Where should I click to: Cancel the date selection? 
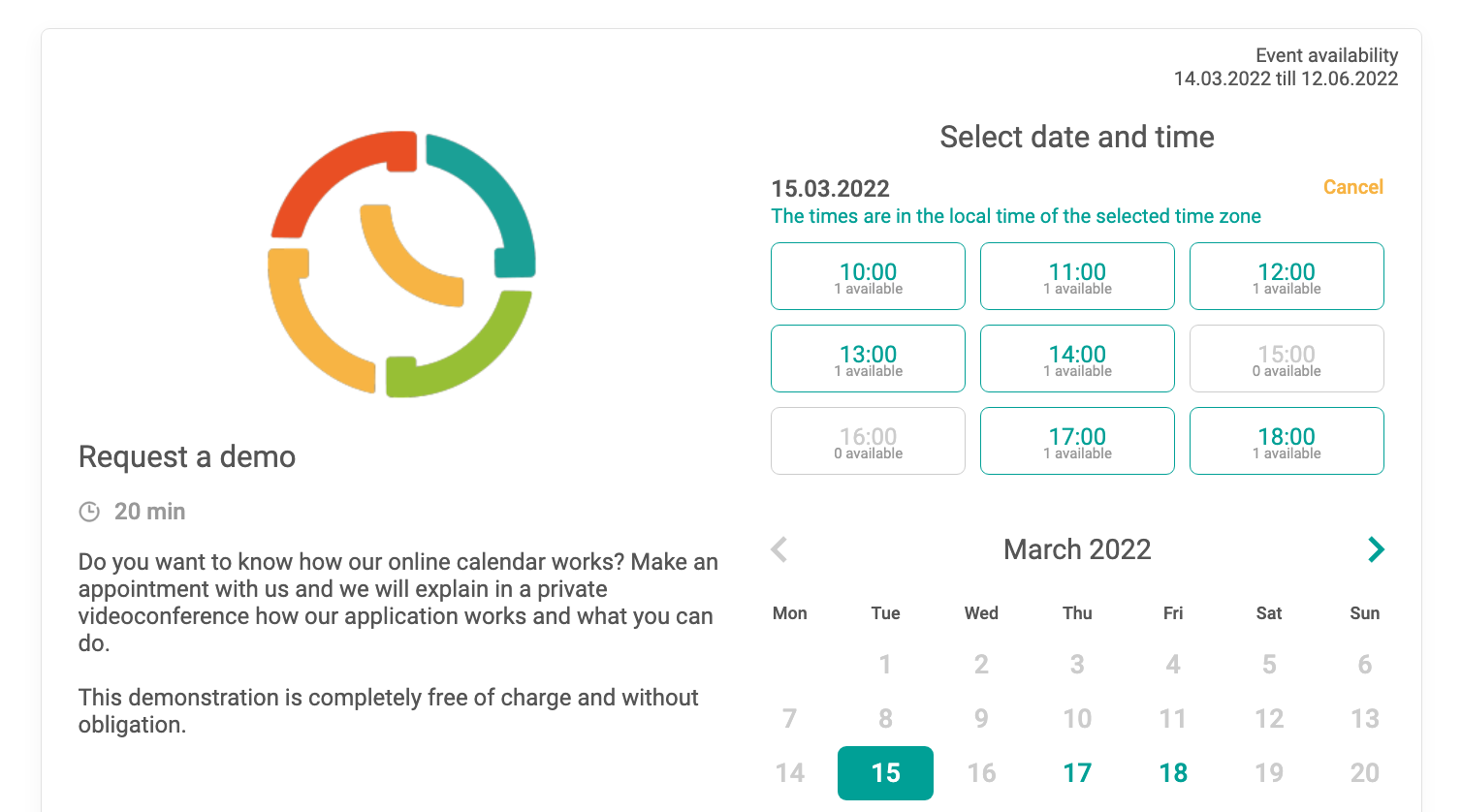pos(1352,187)
